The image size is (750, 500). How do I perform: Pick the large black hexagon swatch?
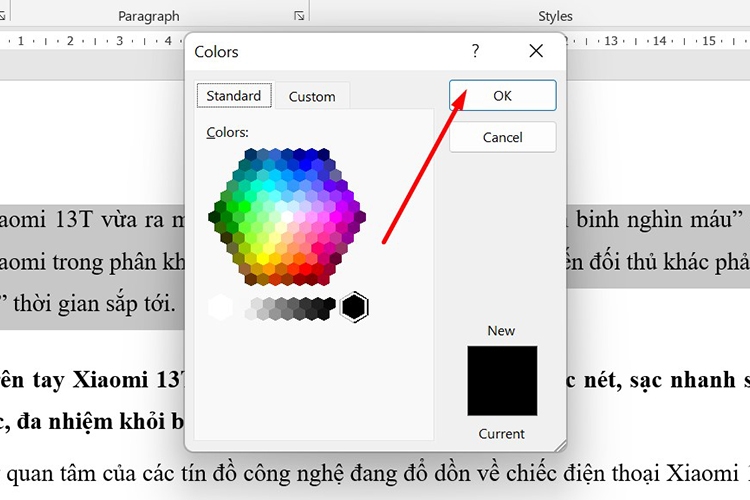pos(354,307)
